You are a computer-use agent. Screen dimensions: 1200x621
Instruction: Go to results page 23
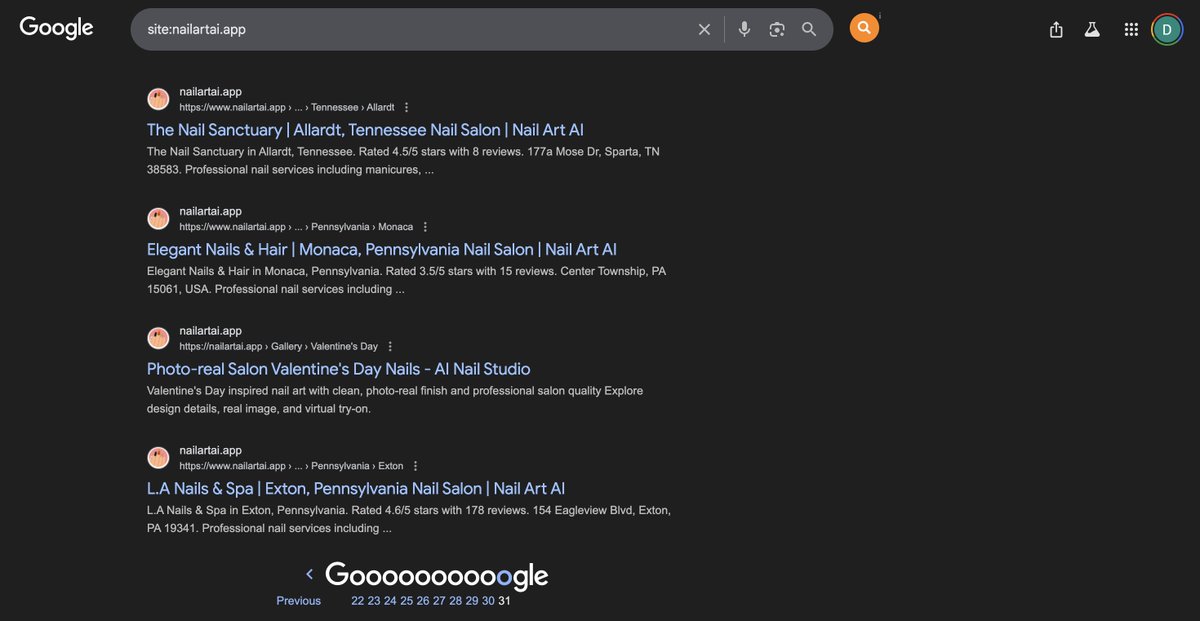coord(374,601)
